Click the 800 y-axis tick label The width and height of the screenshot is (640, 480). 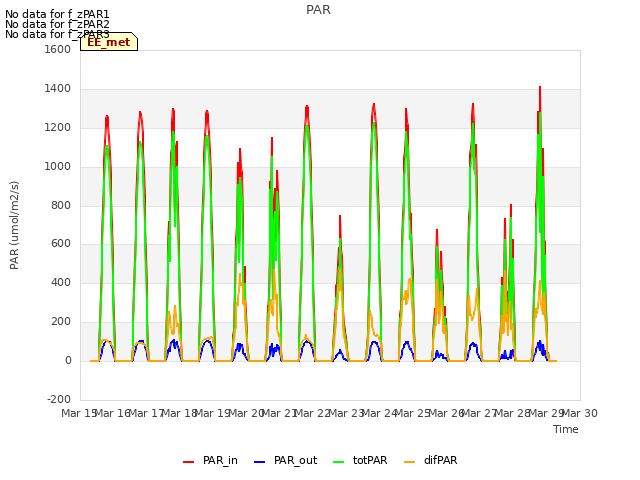(61, 205)
